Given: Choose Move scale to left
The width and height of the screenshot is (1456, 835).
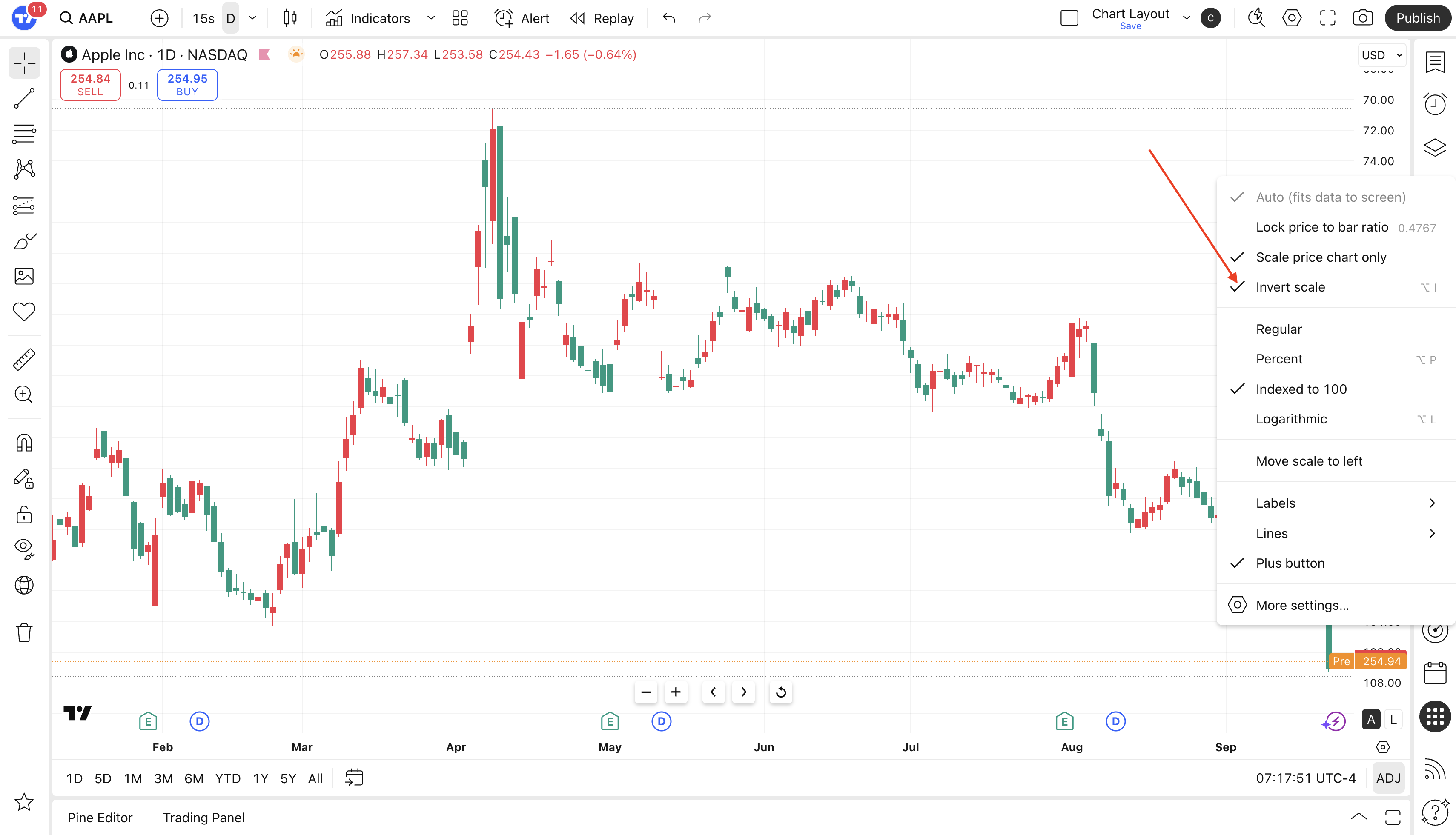Looking at the screenshot, I should pos(1309,461).
